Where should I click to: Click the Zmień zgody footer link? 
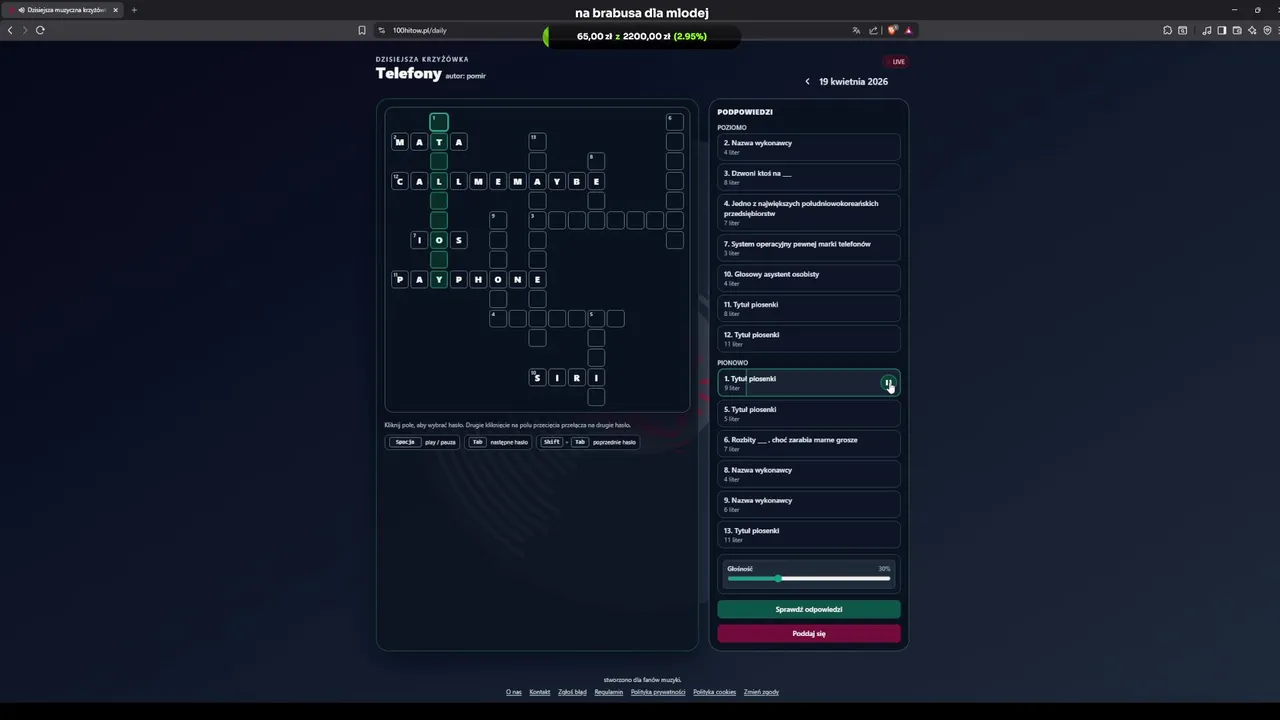tap(761, 692)
